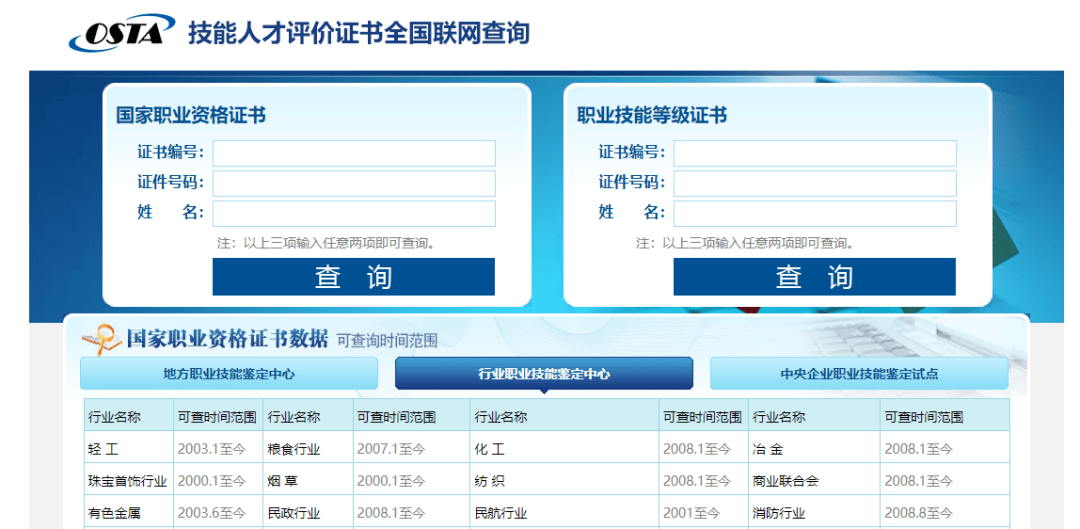Focus 证件号码 field in 国家职业资格证书 form
The width and height of the screenshot is (1080, 529).
[x=354, y=183]
